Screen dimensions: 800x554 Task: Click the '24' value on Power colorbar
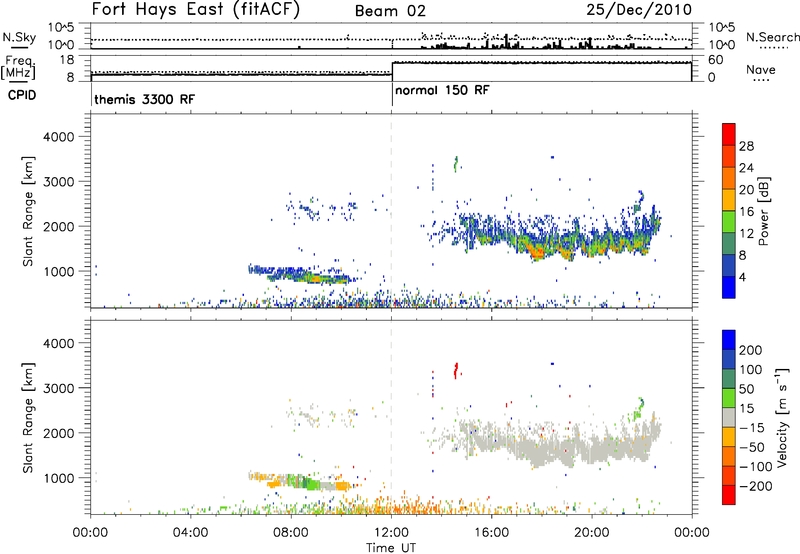746,168
